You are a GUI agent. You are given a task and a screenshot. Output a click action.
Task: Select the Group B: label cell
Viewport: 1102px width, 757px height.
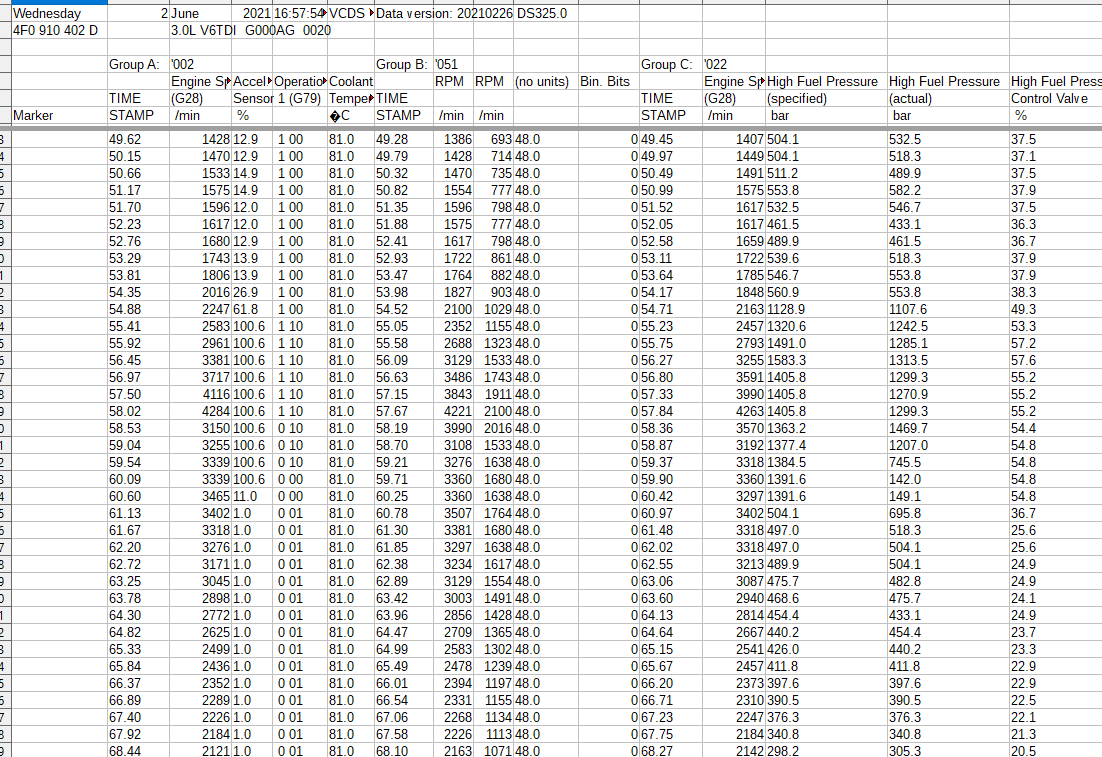point(402,64)
